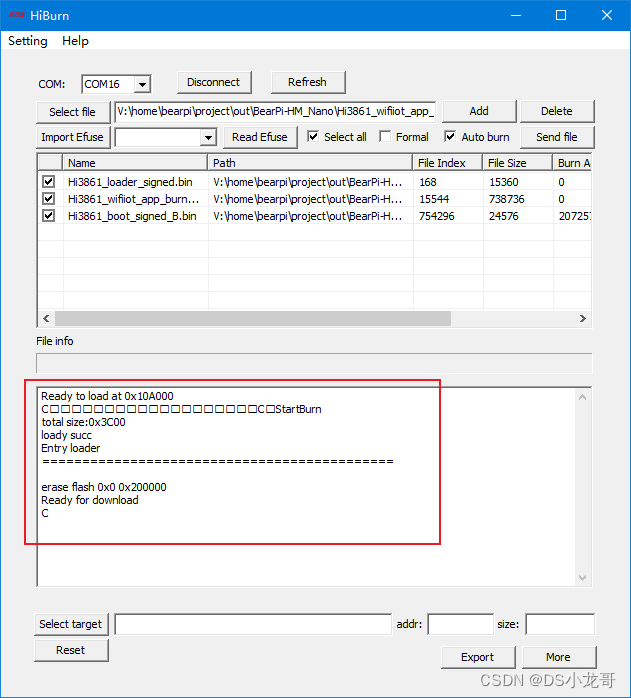Click the Path column header

[310, 163]
